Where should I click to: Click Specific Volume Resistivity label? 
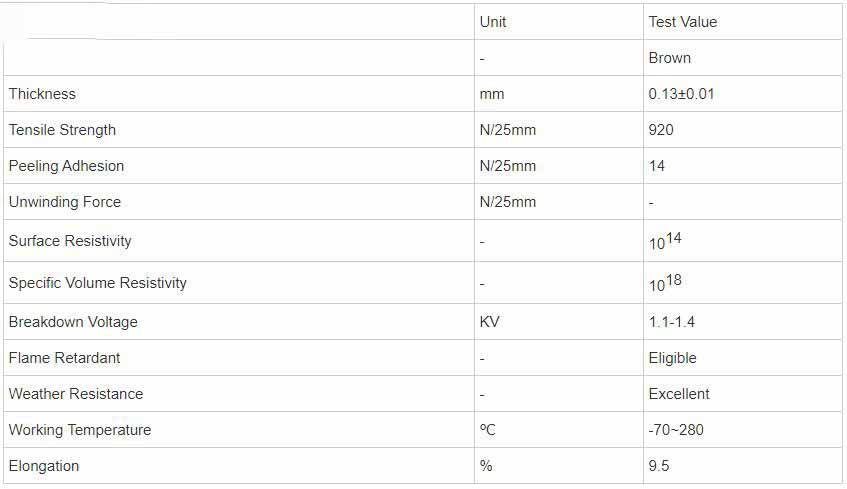97,283
